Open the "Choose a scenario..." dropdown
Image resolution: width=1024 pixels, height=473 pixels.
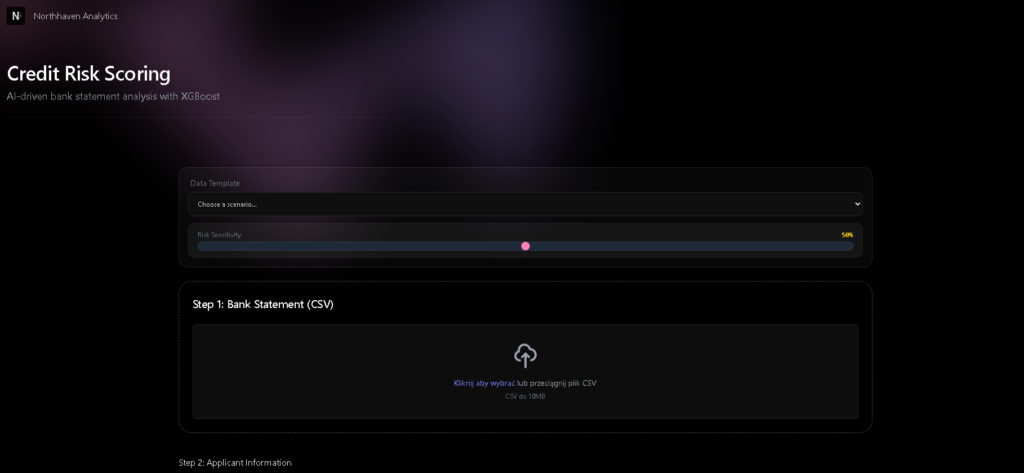525,204
